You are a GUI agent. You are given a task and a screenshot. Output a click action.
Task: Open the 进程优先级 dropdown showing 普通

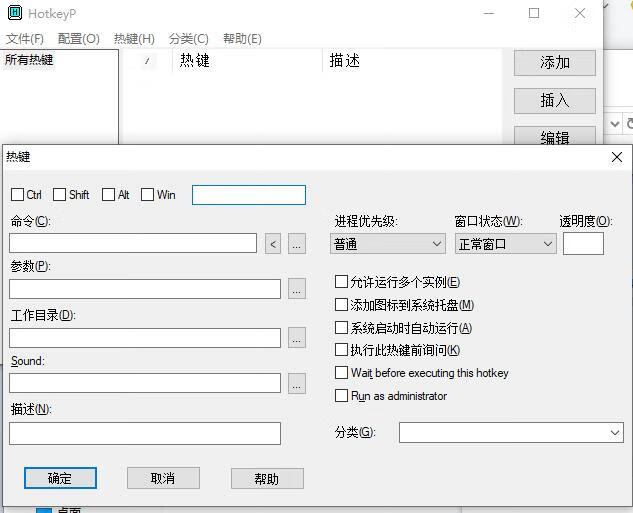tap(388, 244)
